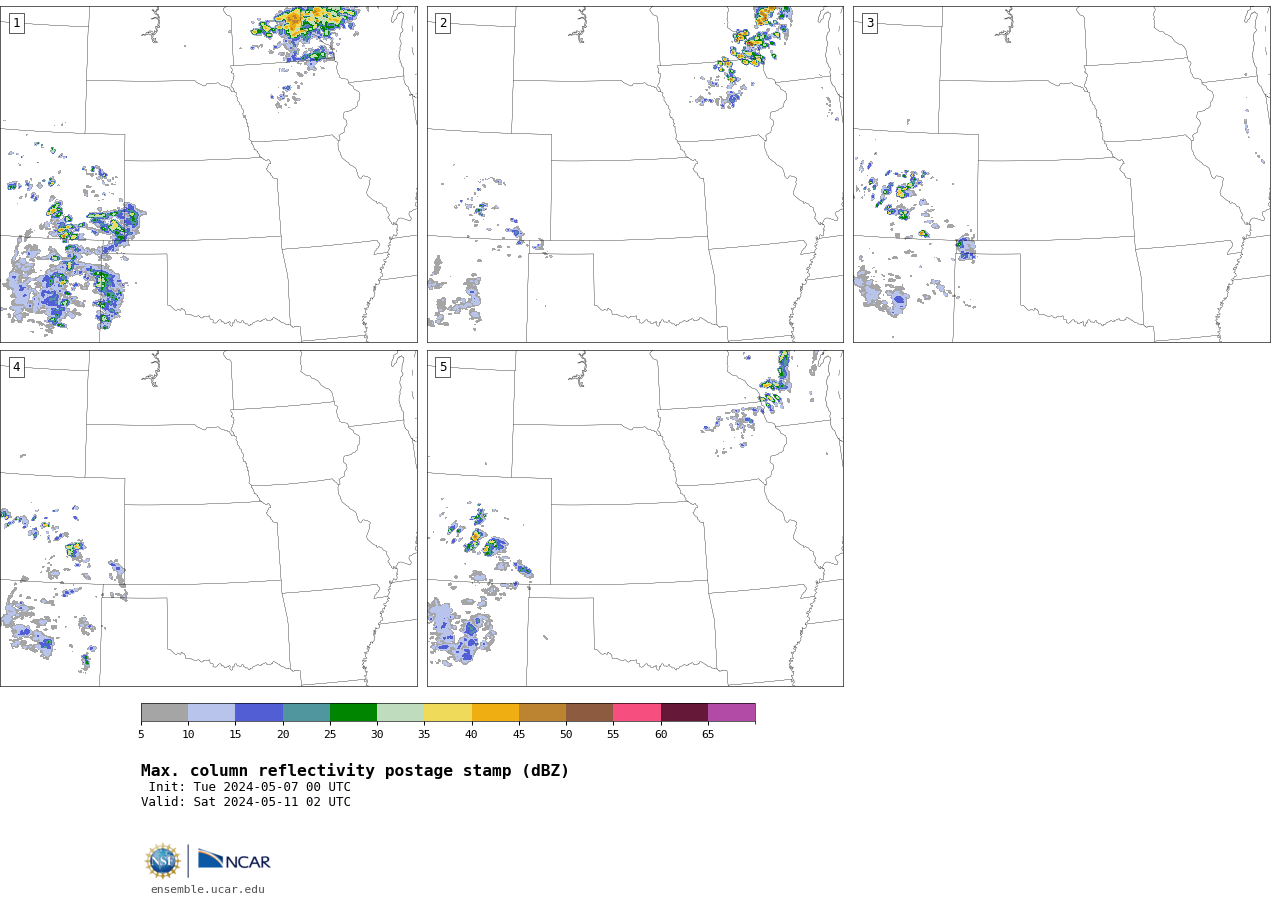Click the purple 65+ dBZ swatch
Screen dimensions: 1280x901
tap(731, 712)
